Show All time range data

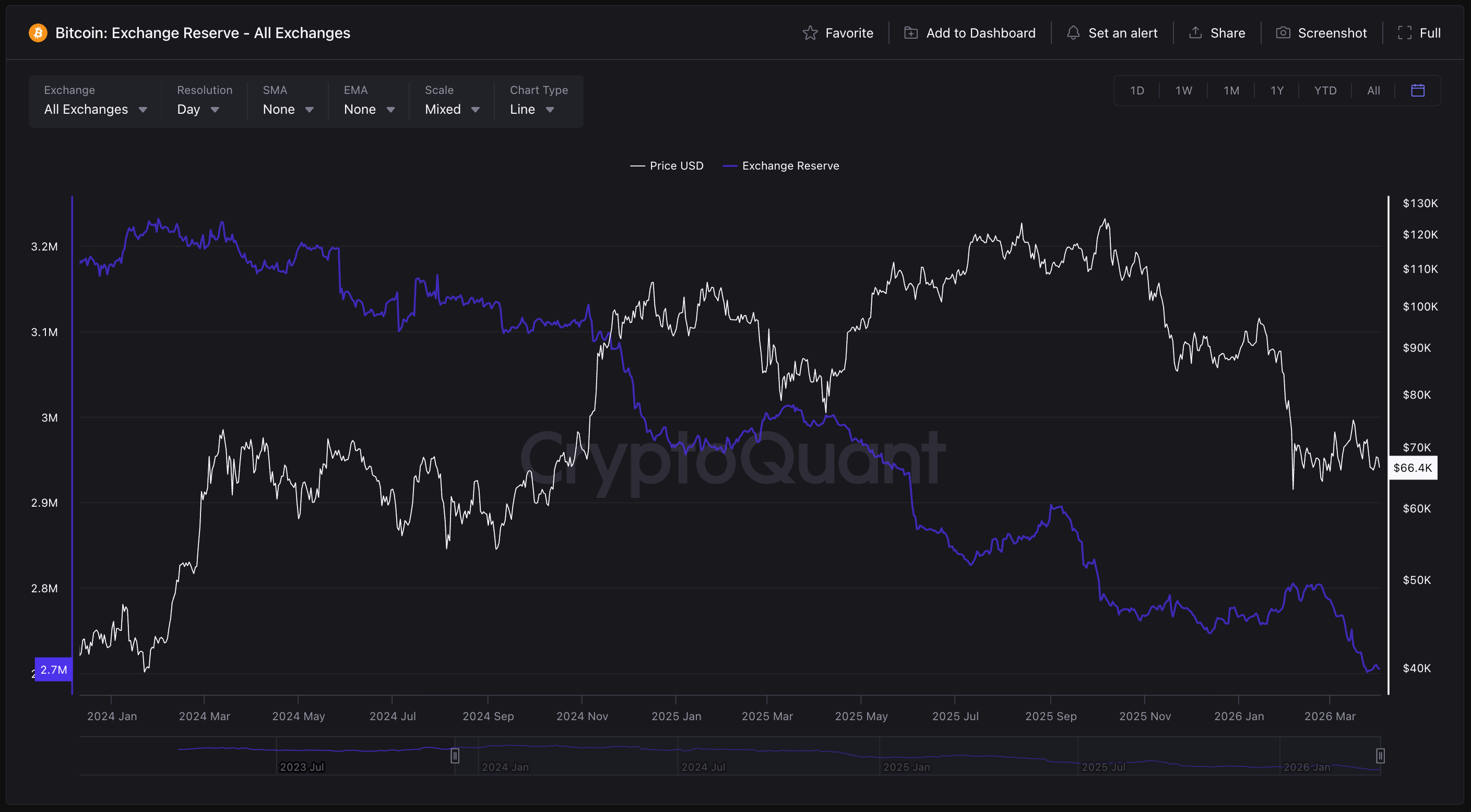coord(1373,90)
